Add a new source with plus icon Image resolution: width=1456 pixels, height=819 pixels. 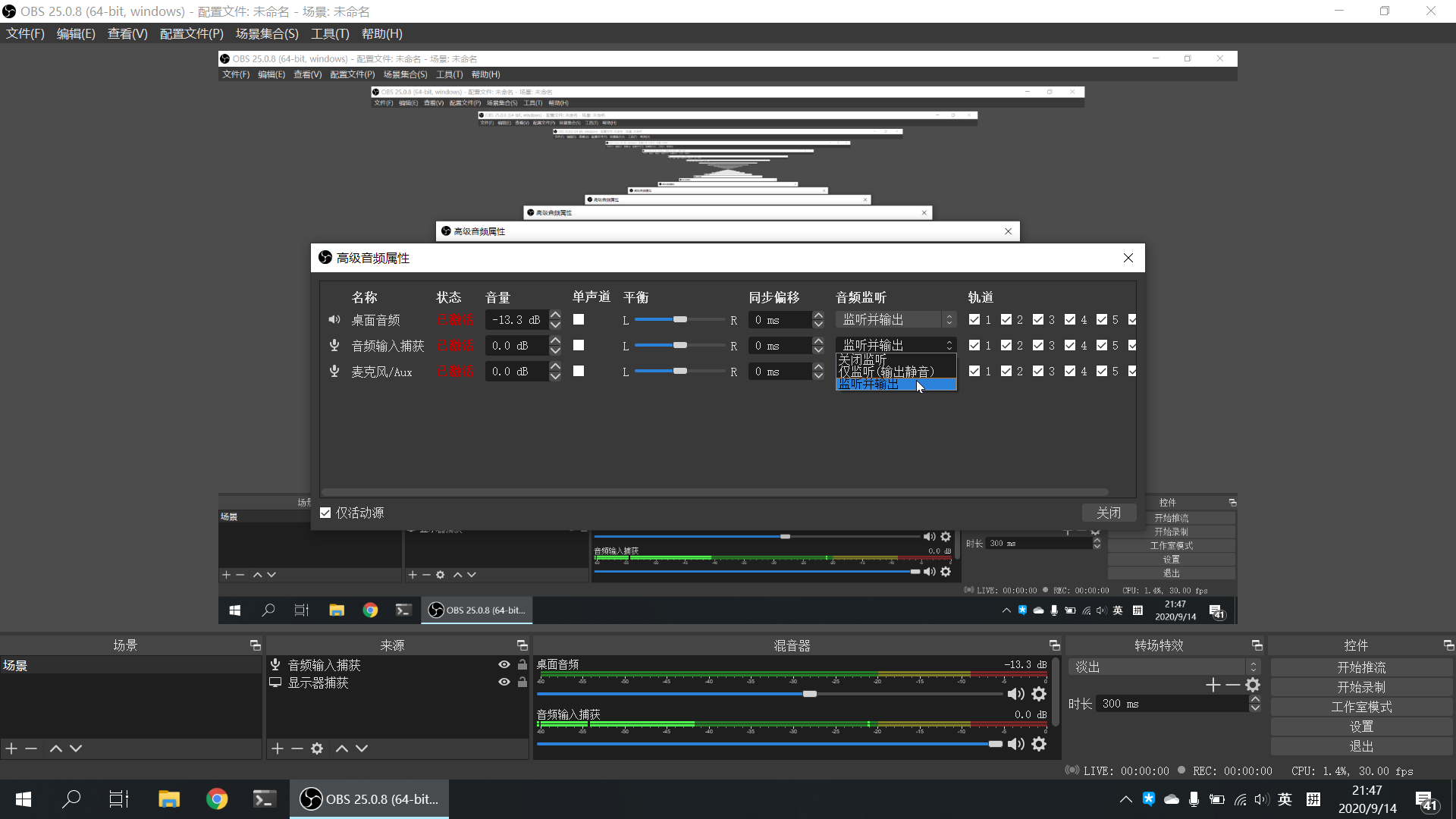click(x=278, y=748)
